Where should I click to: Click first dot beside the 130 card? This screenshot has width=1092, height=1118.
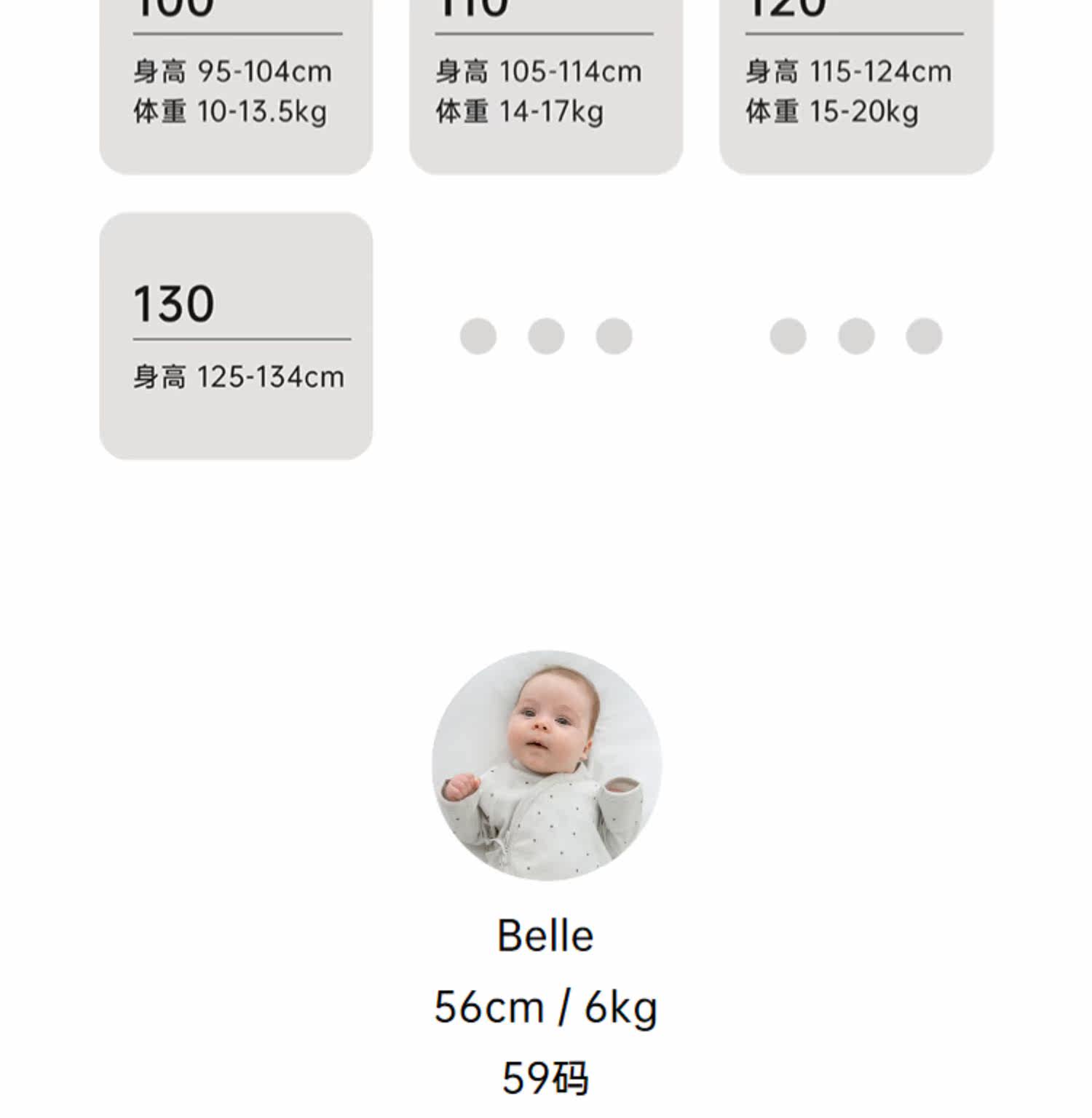478,336
